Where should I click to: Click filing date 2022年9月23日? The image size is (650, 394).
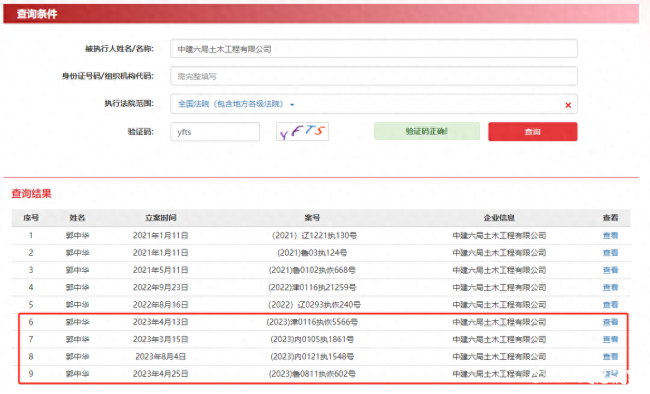(160, 287)
